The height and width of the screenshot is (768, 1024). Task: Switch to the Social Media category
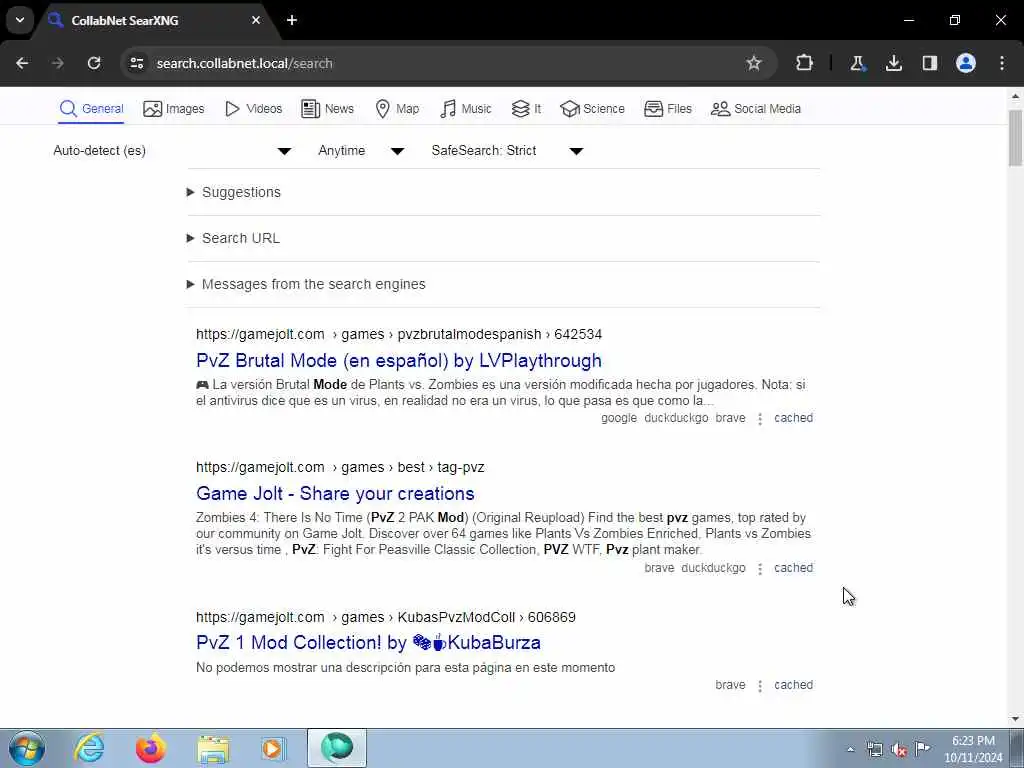tap(756, 109)
